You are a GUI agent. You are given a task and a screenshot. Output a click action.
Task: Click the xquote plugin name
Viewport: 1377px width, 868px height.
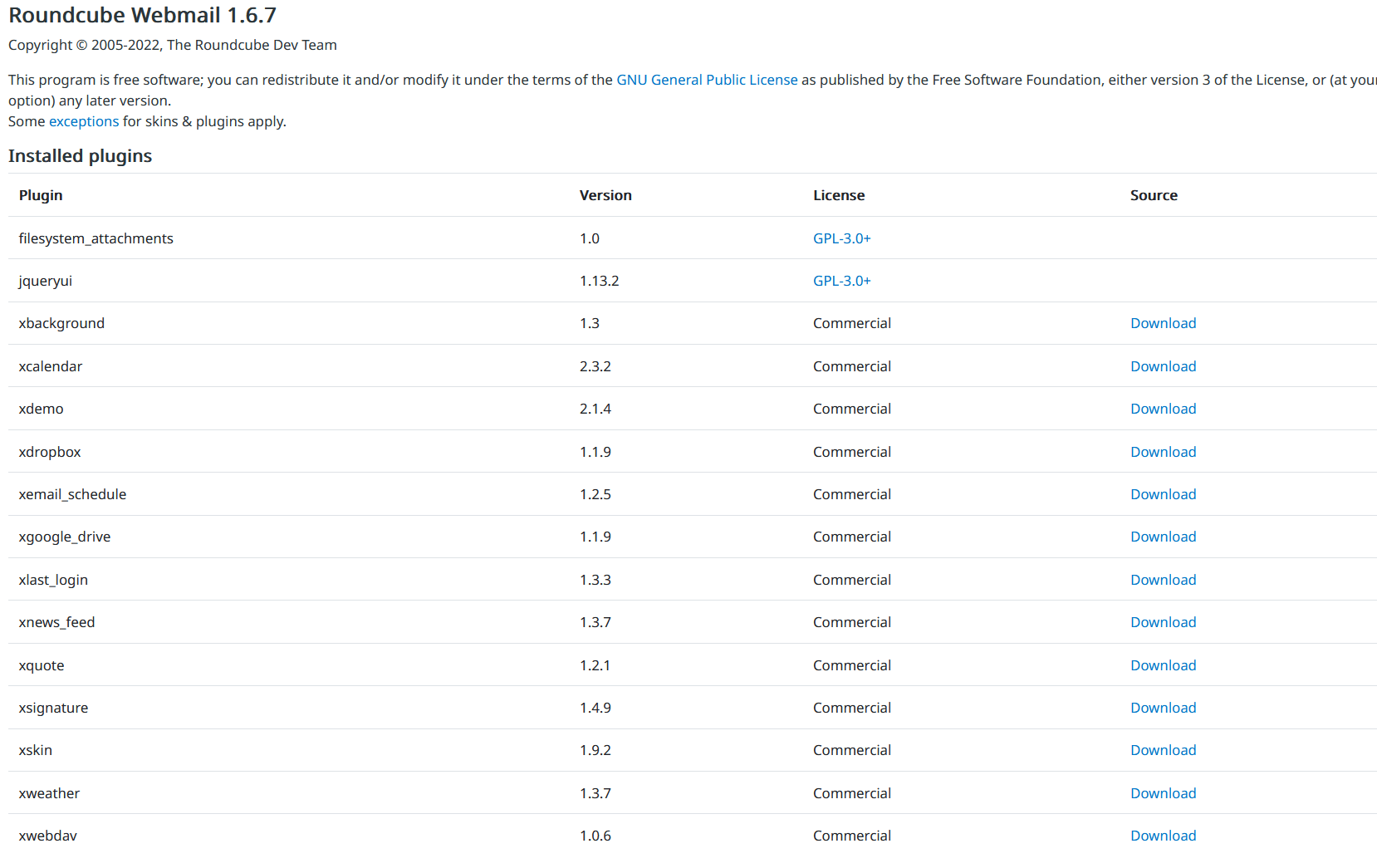coord(42,665)
